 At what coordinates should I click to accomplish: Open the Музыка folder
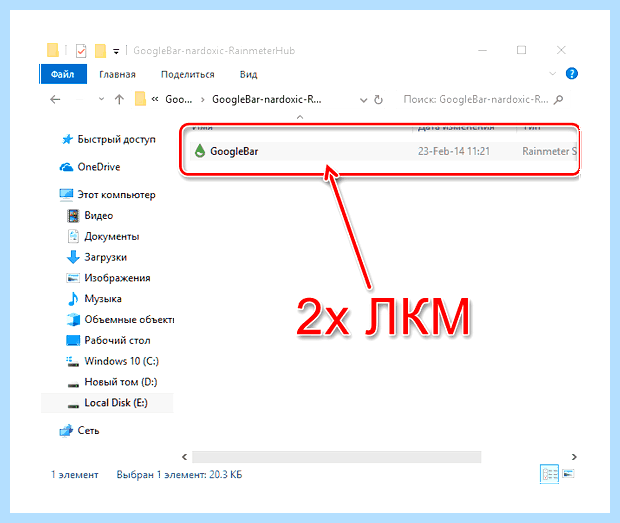(103, 299)
